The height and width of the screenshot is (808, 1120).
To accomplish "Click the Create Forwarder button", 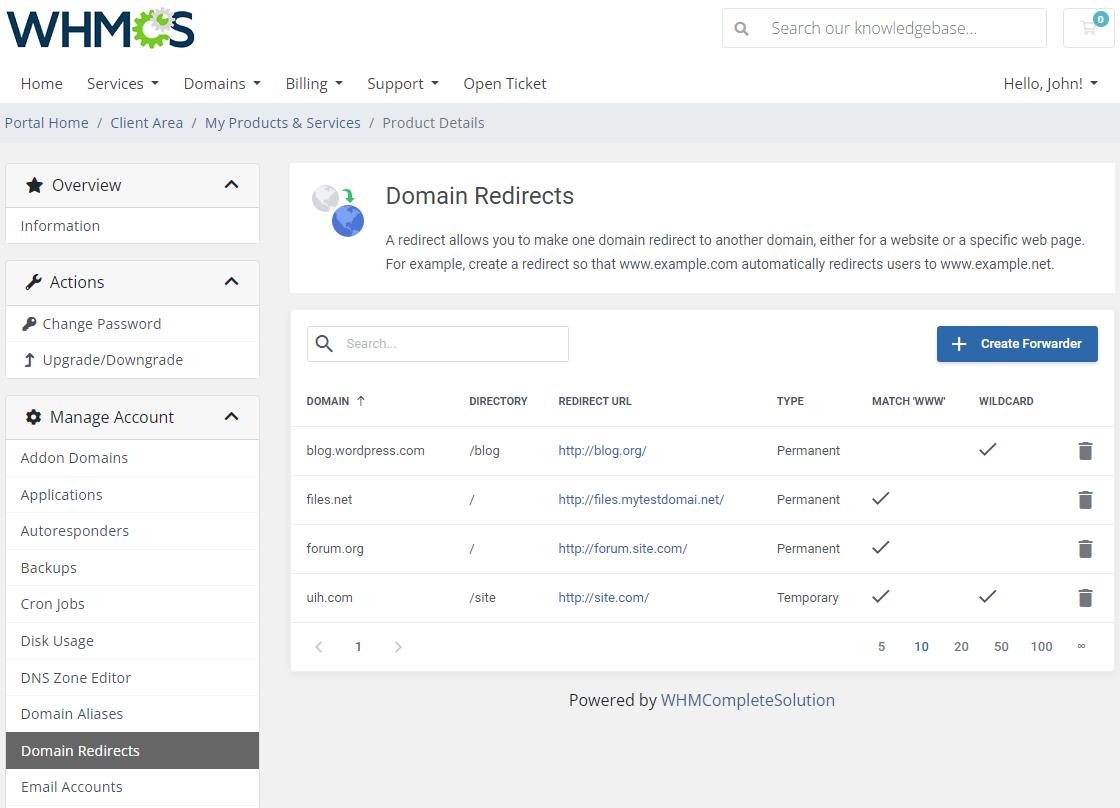I will click(1017, 344).
